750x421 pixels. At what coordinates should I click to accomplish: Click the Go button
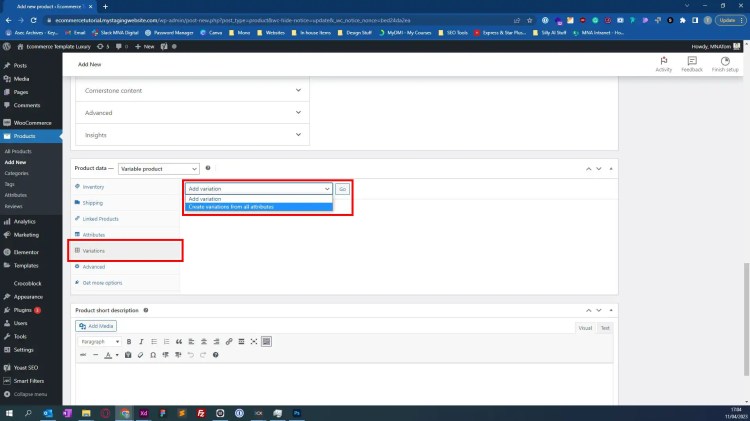[342, 189]
